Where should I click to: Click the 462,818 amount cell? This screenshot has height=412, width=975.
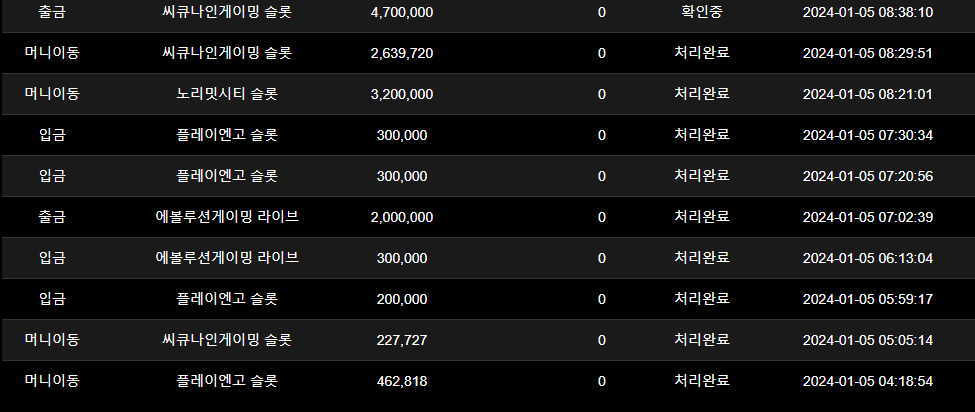[x=402, y=382]
